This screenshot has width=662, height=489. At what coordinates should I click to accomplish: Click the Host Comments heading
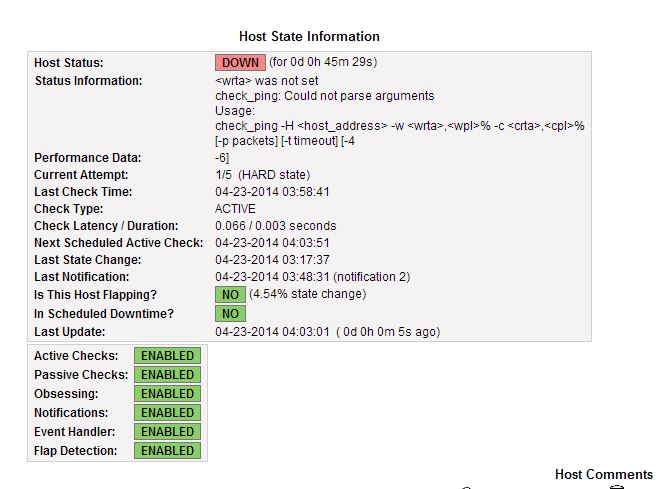click(604, 474)
